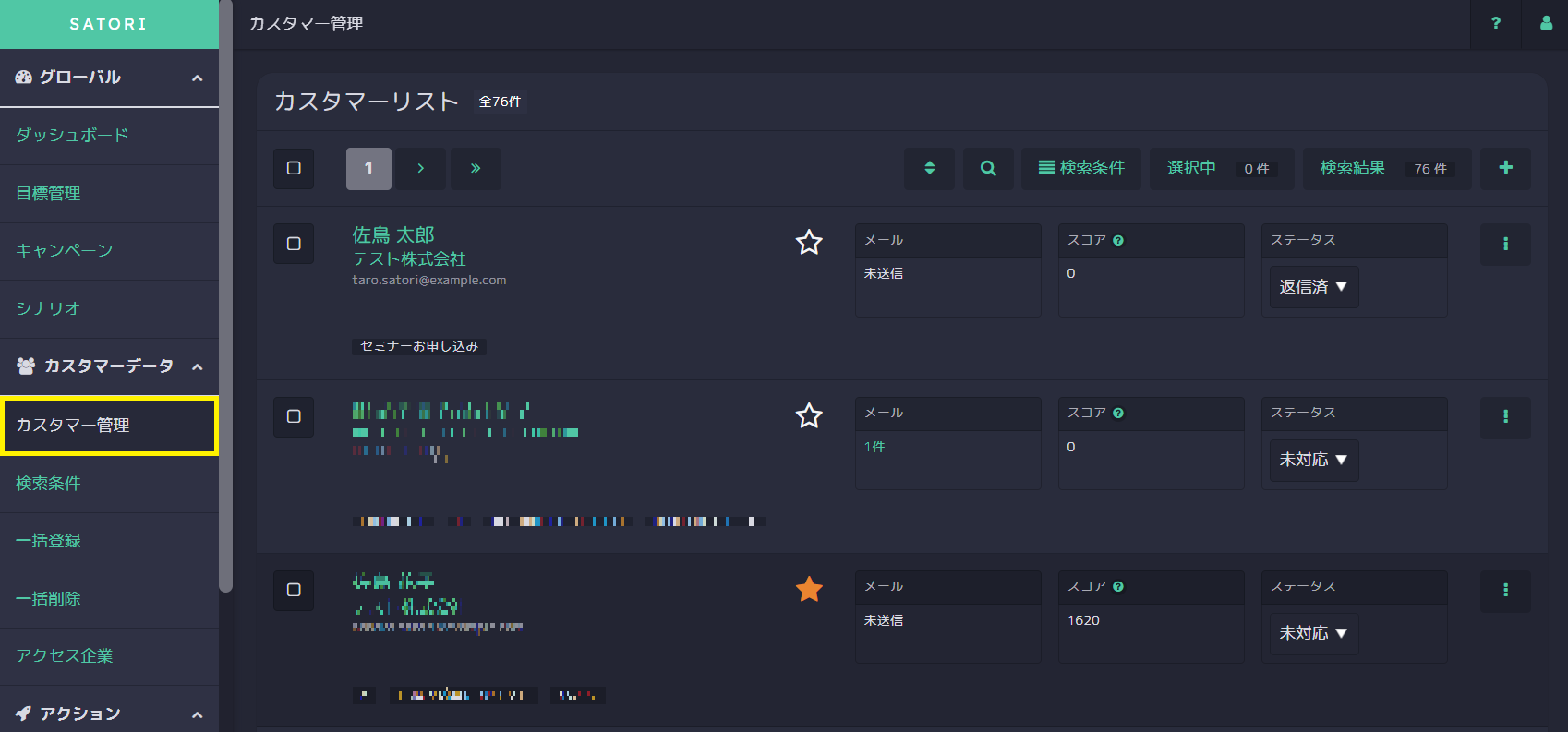Click the sort arrows icon

click(x=929, y=168)
